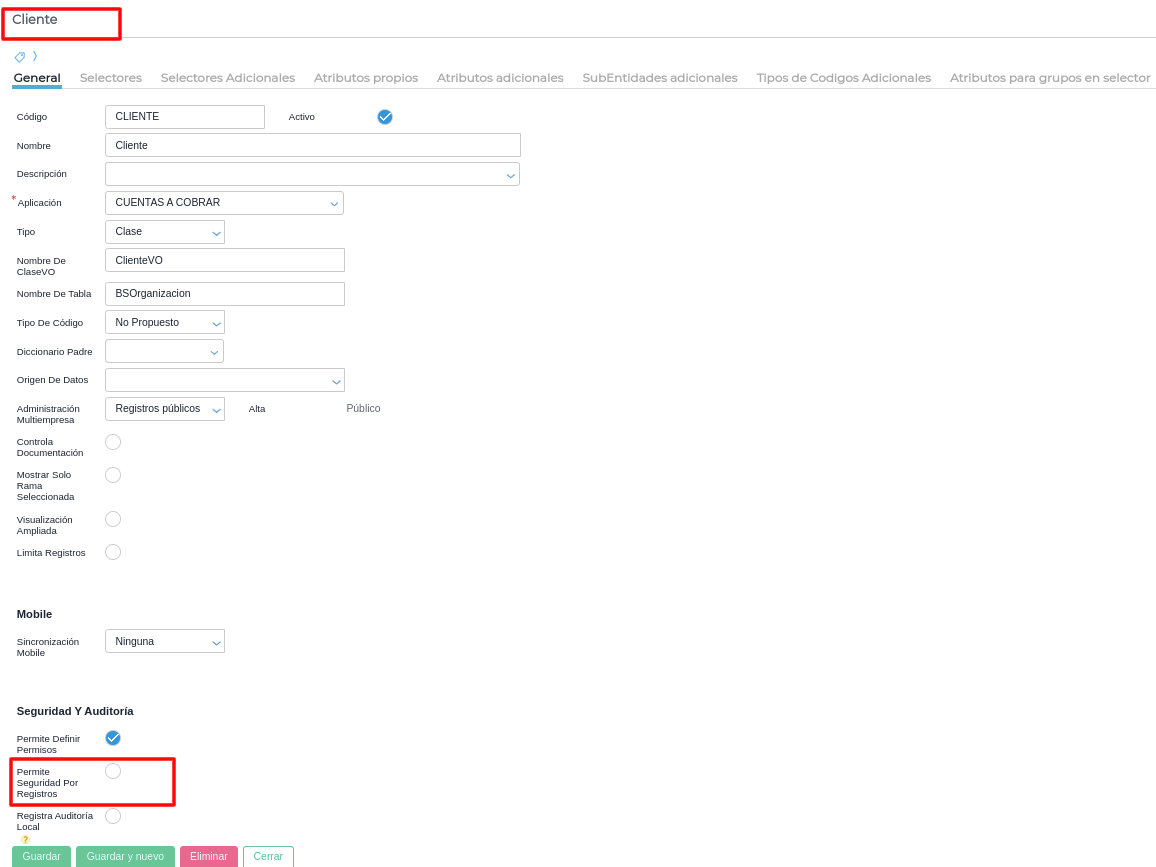Open the Aplicación dropdown
This screenshot has height=867, width=1156.
(x=224, y=203)
